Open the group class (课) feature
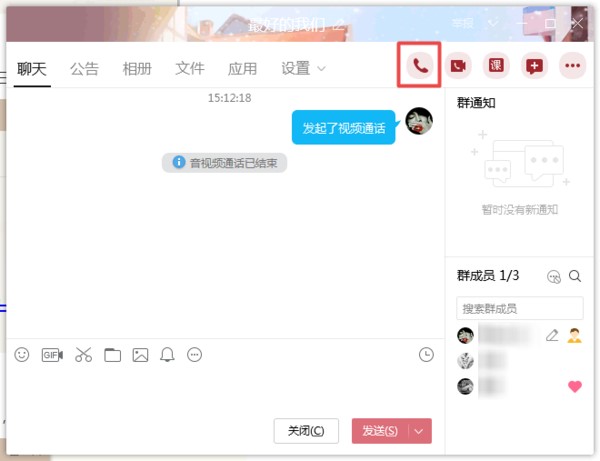600x461 pixels. tap(496, 66)
